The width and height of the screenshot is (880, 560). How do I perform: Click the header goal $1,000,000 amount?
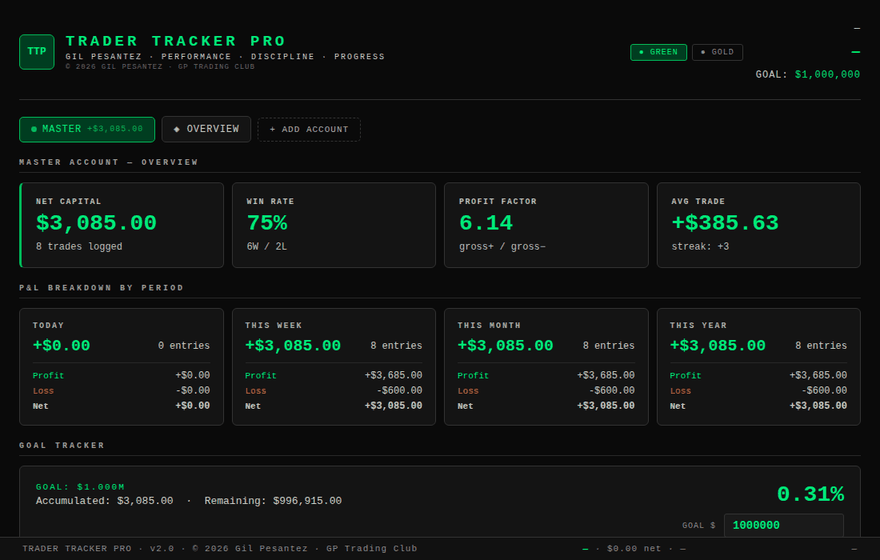pos(827,75)
